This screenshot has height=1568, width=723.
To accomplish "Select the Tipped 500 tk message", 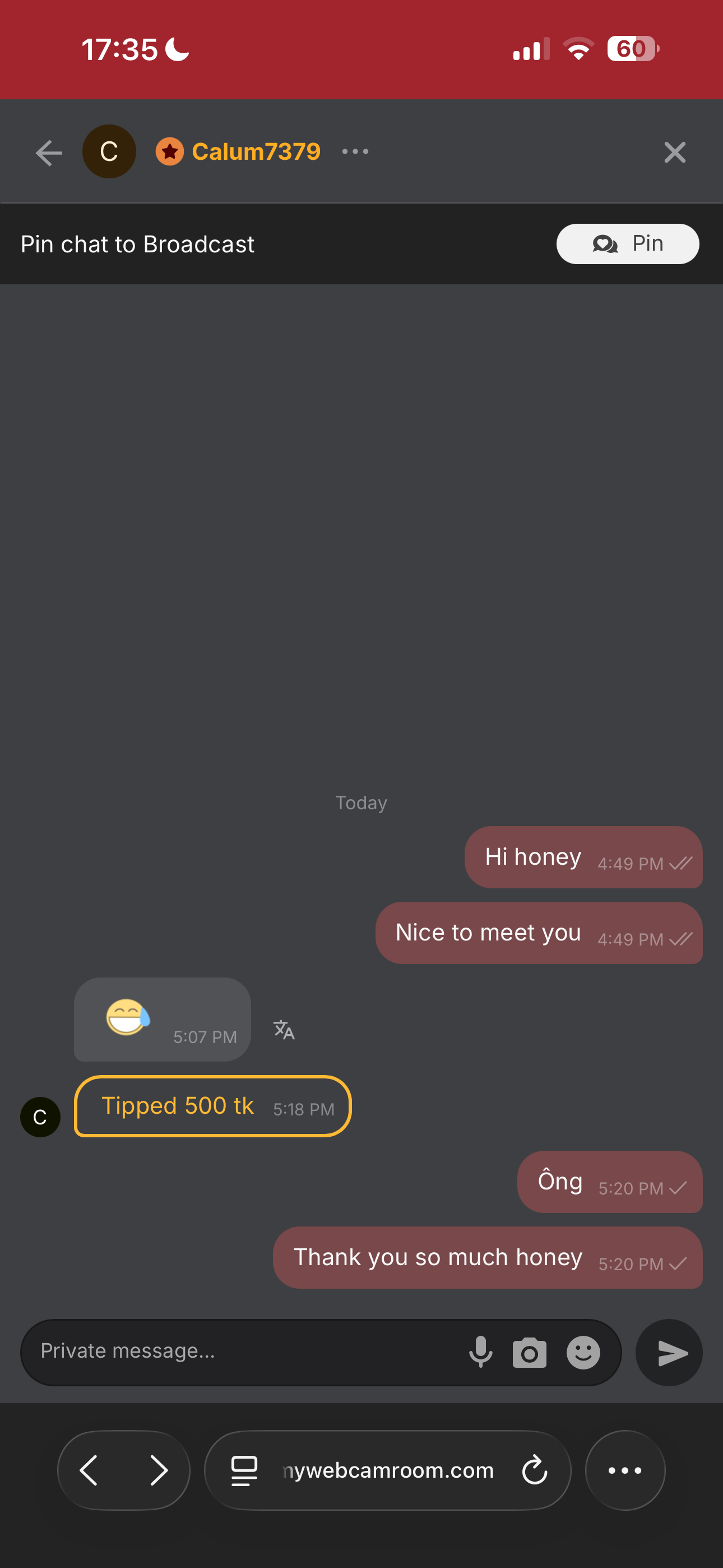I will point(212,1106).
